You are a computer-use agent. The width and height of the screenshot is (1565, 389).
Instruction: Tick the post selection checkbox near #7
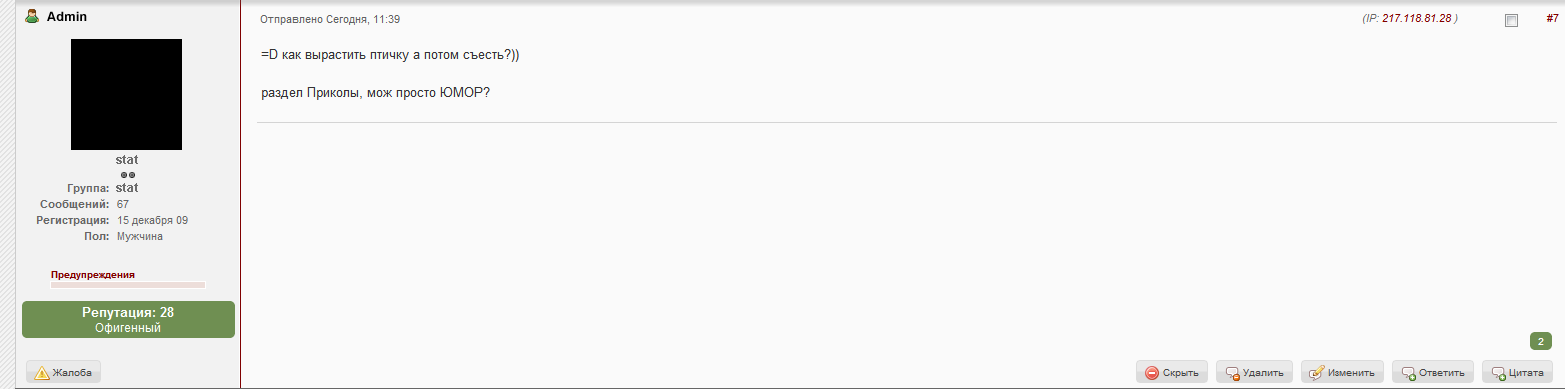coord(1511,21)
